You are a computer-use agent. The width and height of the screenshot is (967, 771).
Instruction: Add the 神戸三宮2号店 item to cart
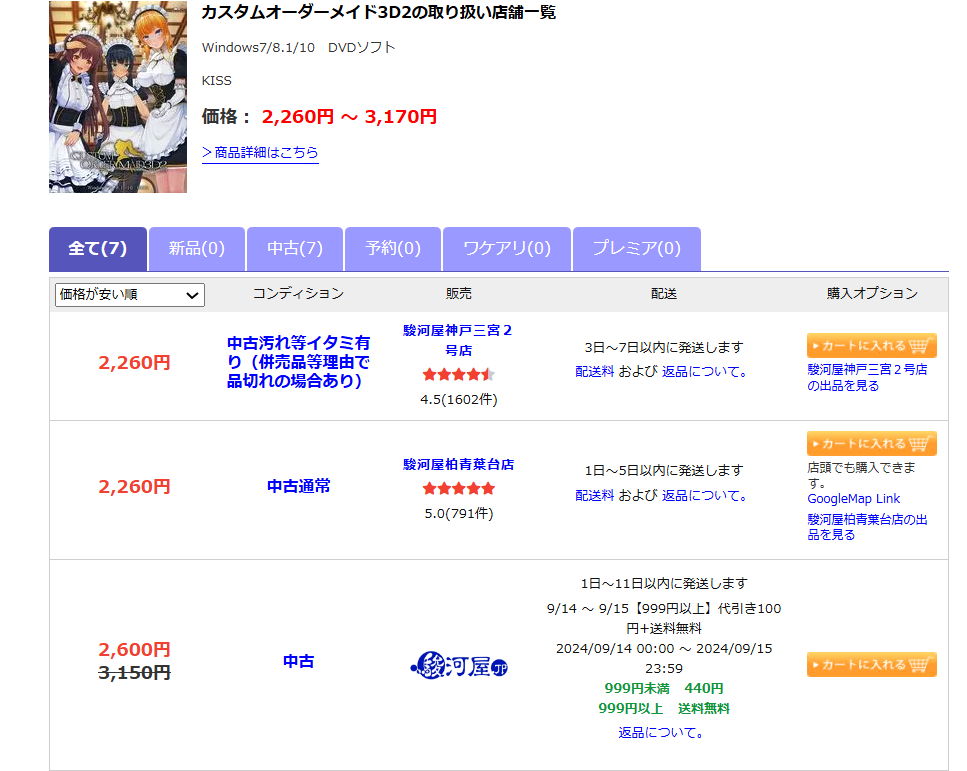pyautogui.click(x=871, y=345)
